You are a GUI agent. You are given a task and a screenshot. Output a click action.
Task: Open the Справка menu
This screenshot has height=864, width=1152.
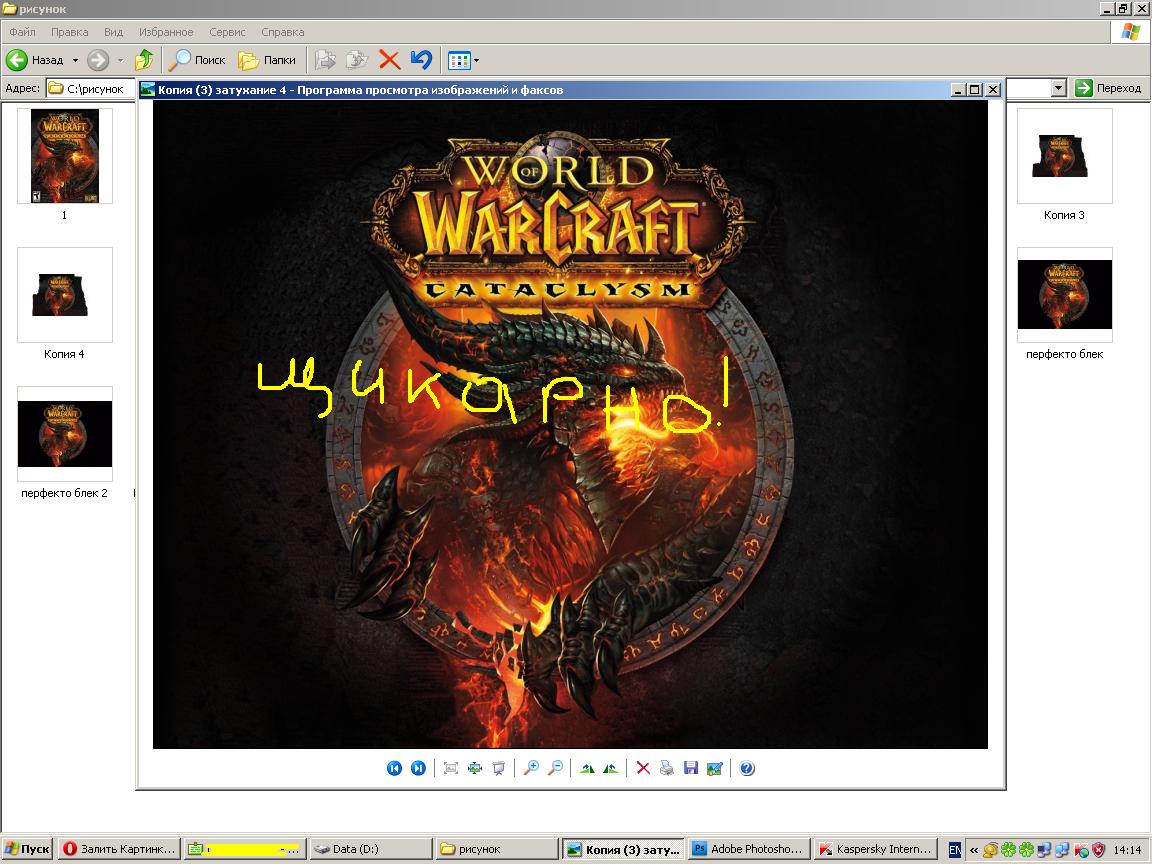pos(283,32)
